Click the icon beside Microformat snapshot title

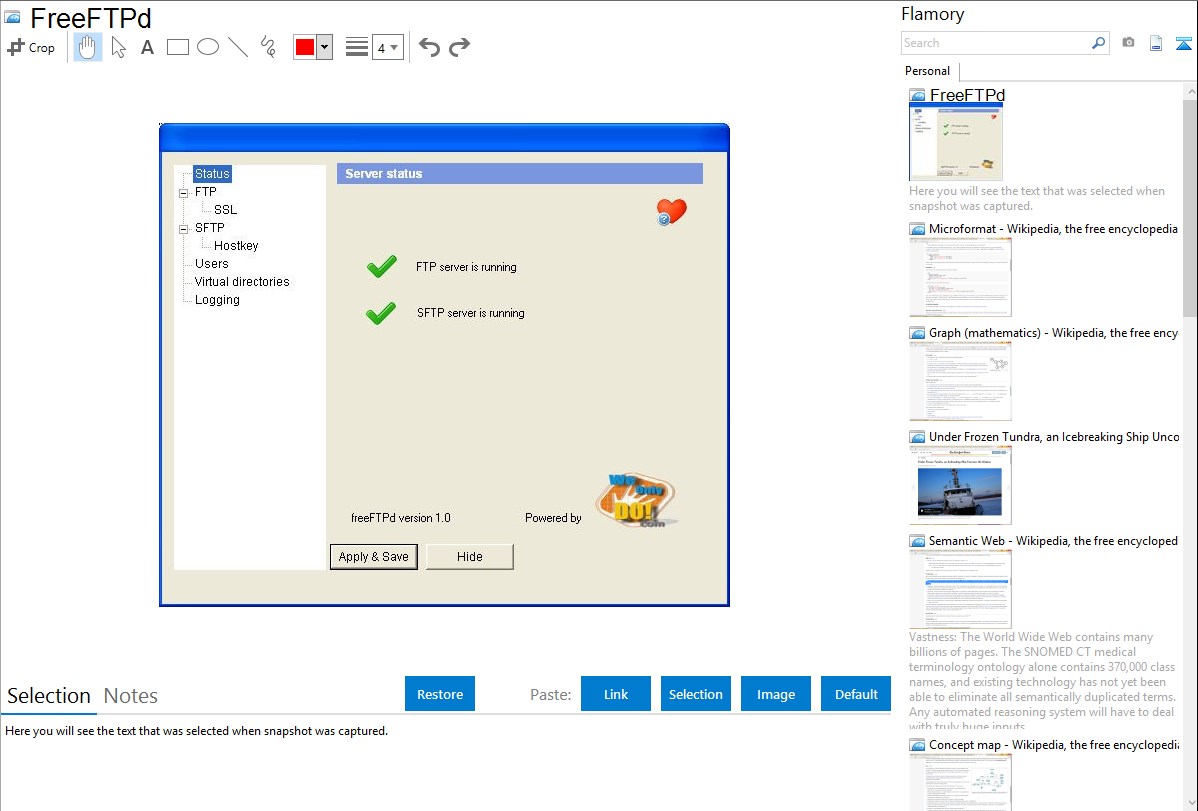[918, 229]
